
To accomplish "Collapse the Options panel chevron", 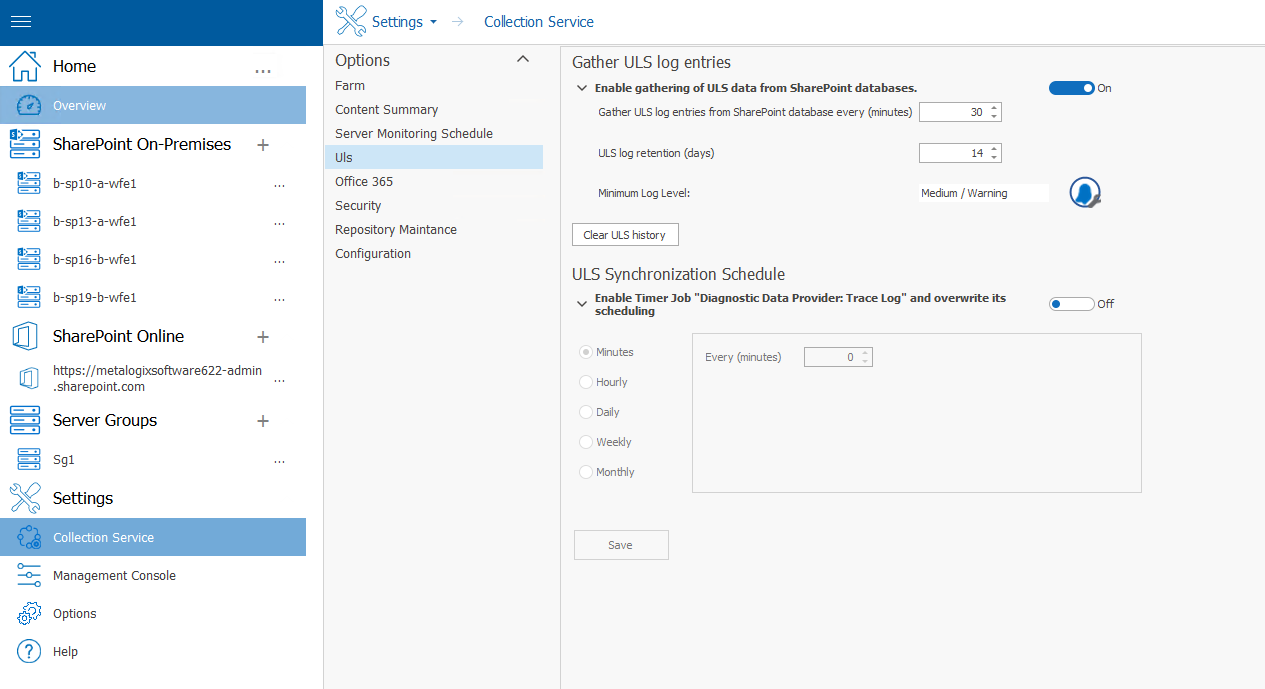I will click(522, 60).
